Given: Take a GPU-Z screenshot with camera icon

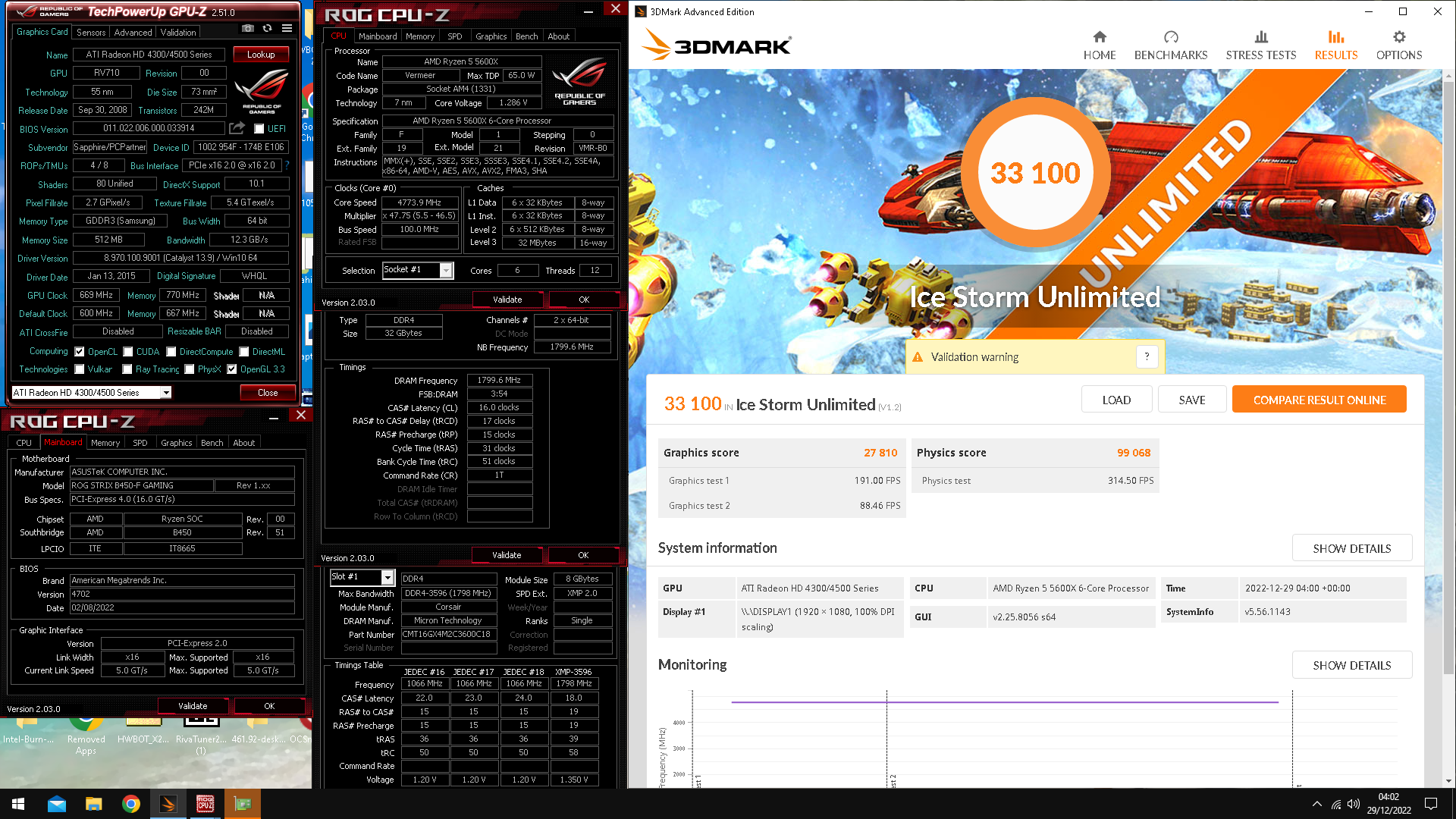Looking at the screenshot, I should [248, 28].
